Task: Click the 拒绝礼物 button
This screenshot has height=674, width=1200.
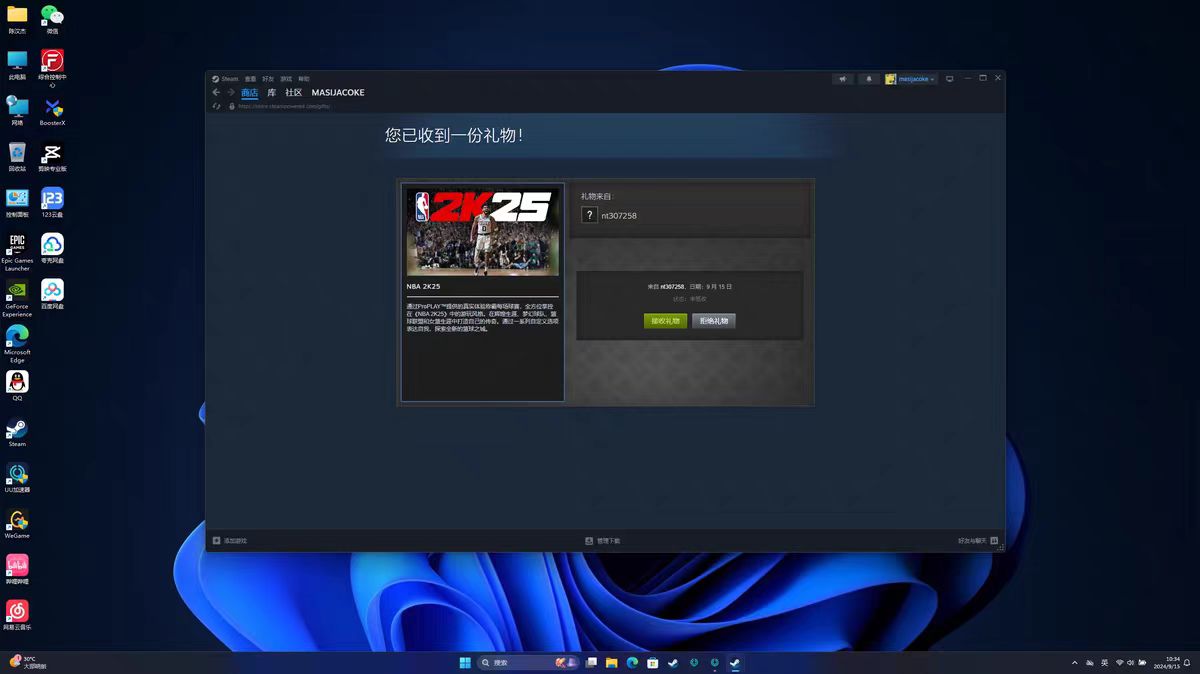Action: (x=714, y=321)
